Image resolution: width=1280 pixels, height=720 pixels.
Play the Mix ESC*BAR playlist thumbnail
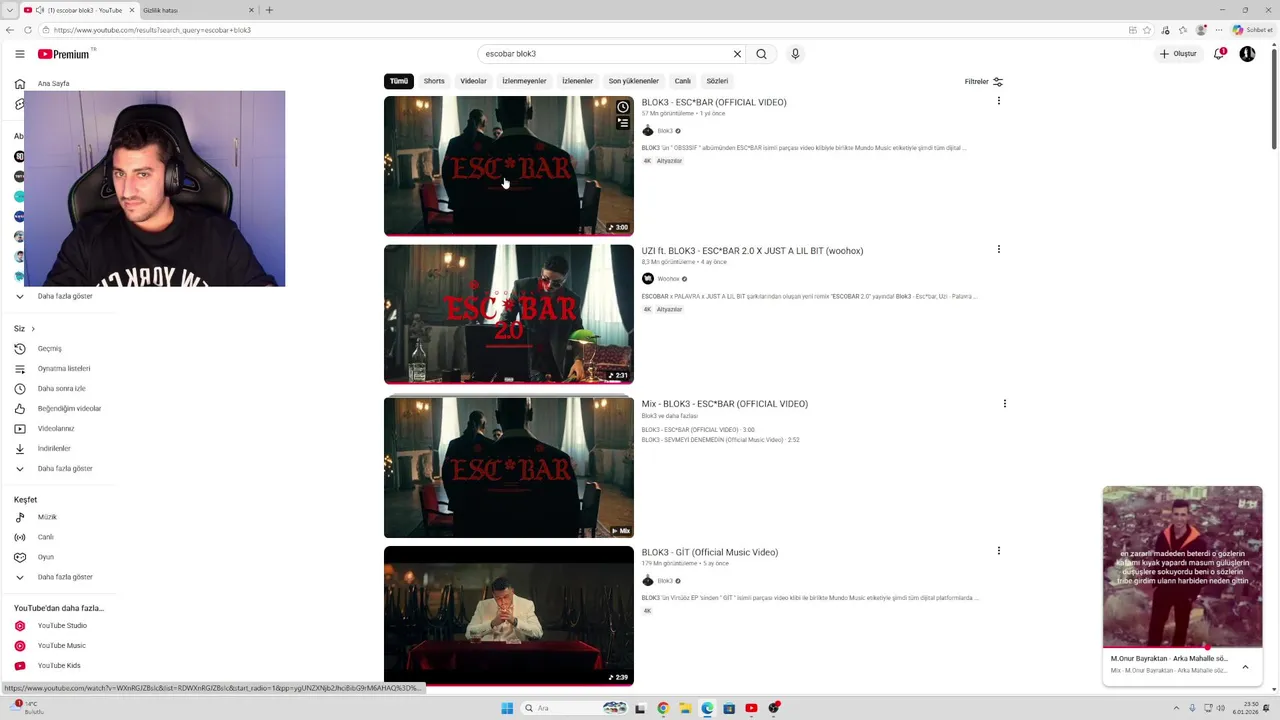tap(509, 467)
